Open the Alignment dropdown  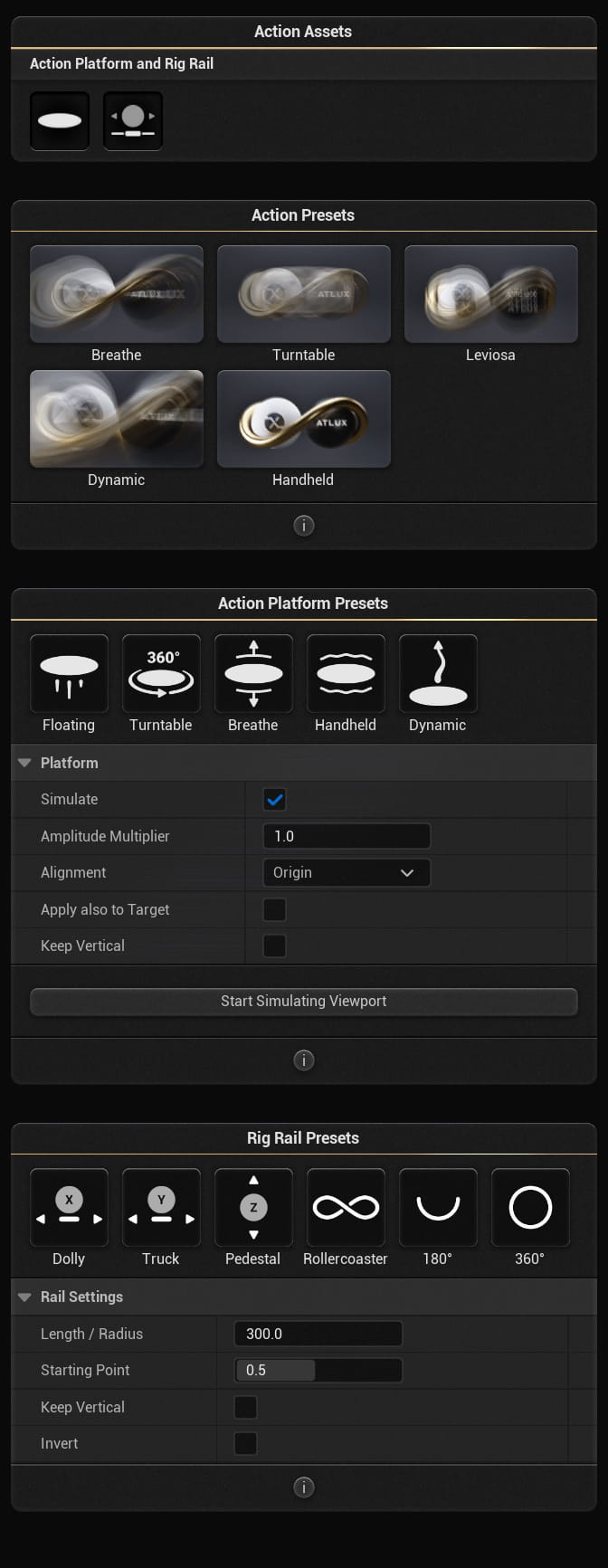pos(347,872)
